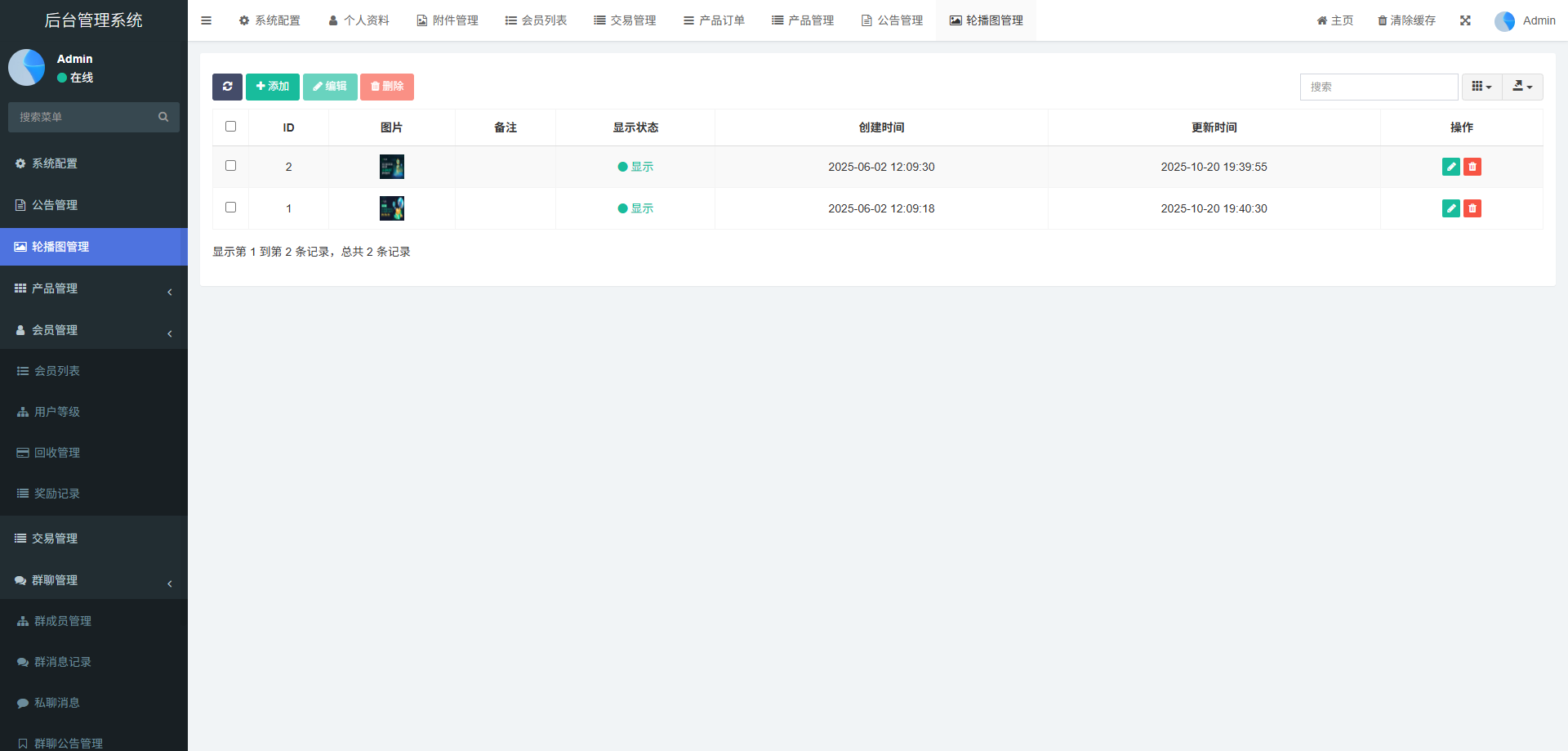Click green edit icon for row ID 2
Screen dimensions: 1568x751
[x=1450, y=167]
